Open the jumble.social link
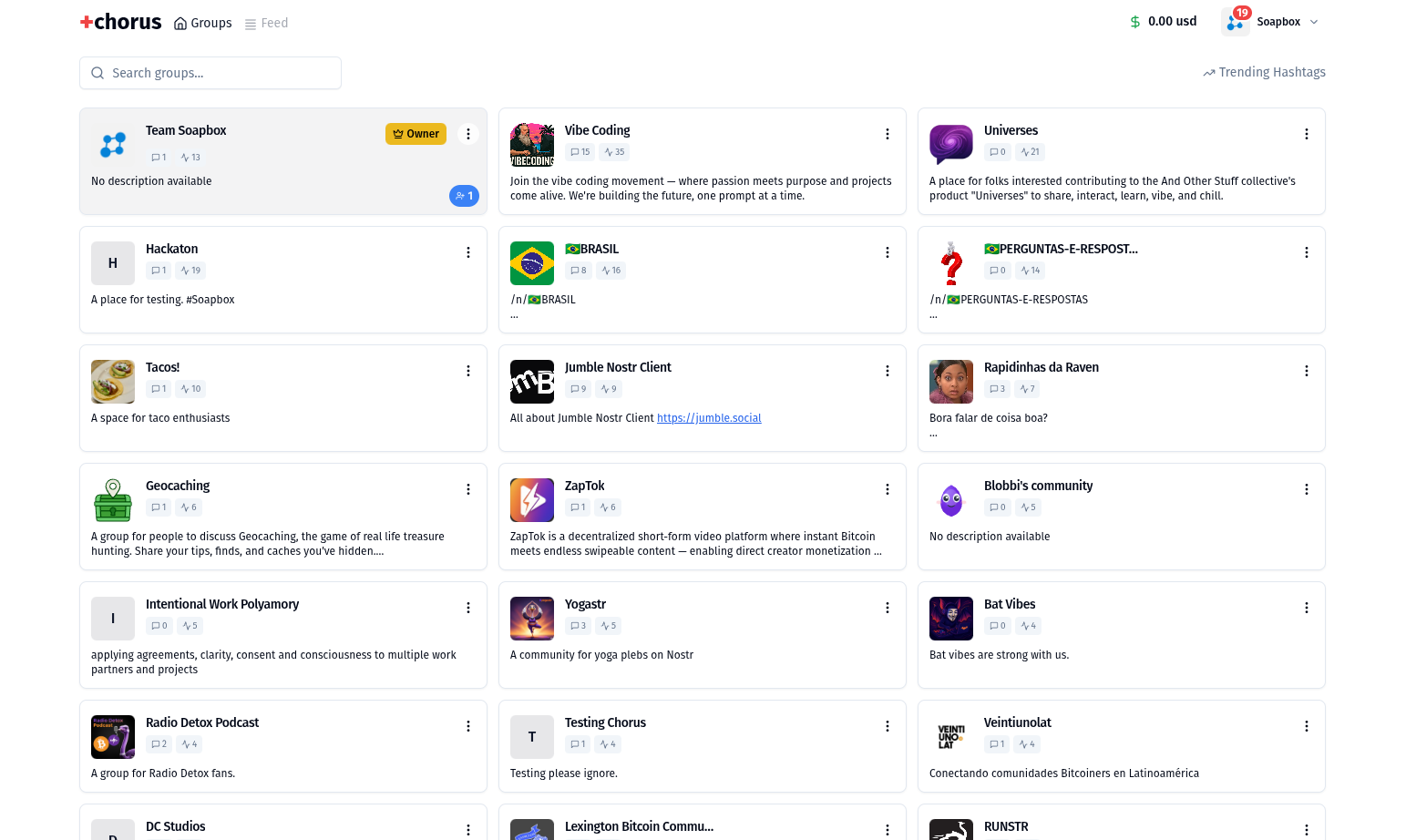Screen dimensions: 1406x840 pyautogui.click(x=709, y=417)
